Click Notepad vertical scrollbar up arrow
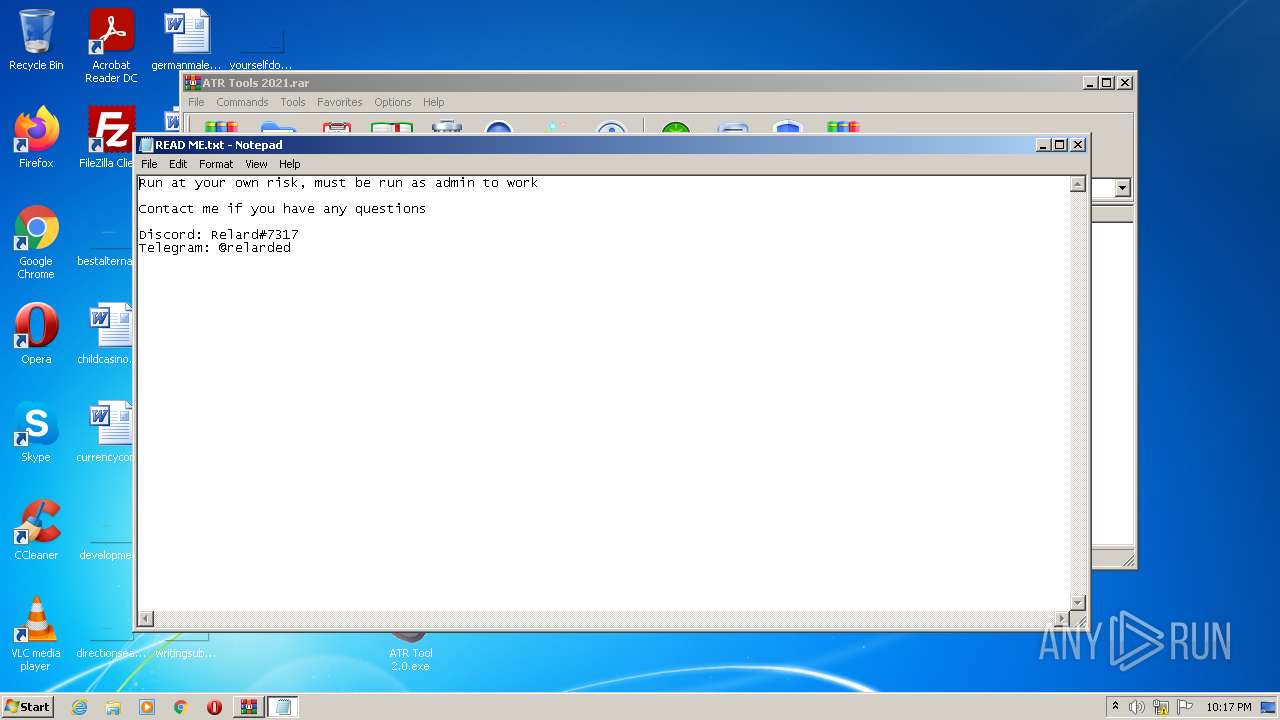 pyautogui.click(x=1077, y=184)
